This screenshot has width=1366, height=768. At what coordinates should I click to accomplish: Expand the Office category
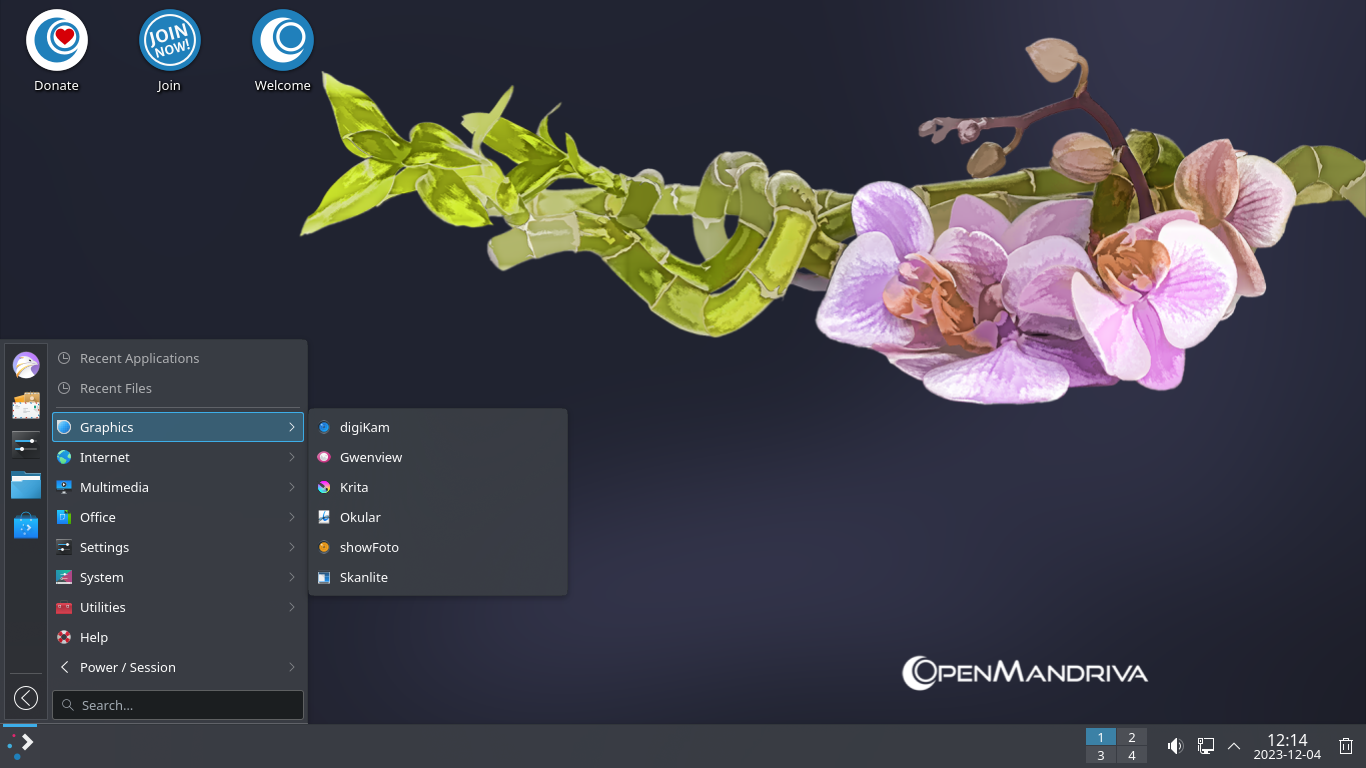(178, 517)
